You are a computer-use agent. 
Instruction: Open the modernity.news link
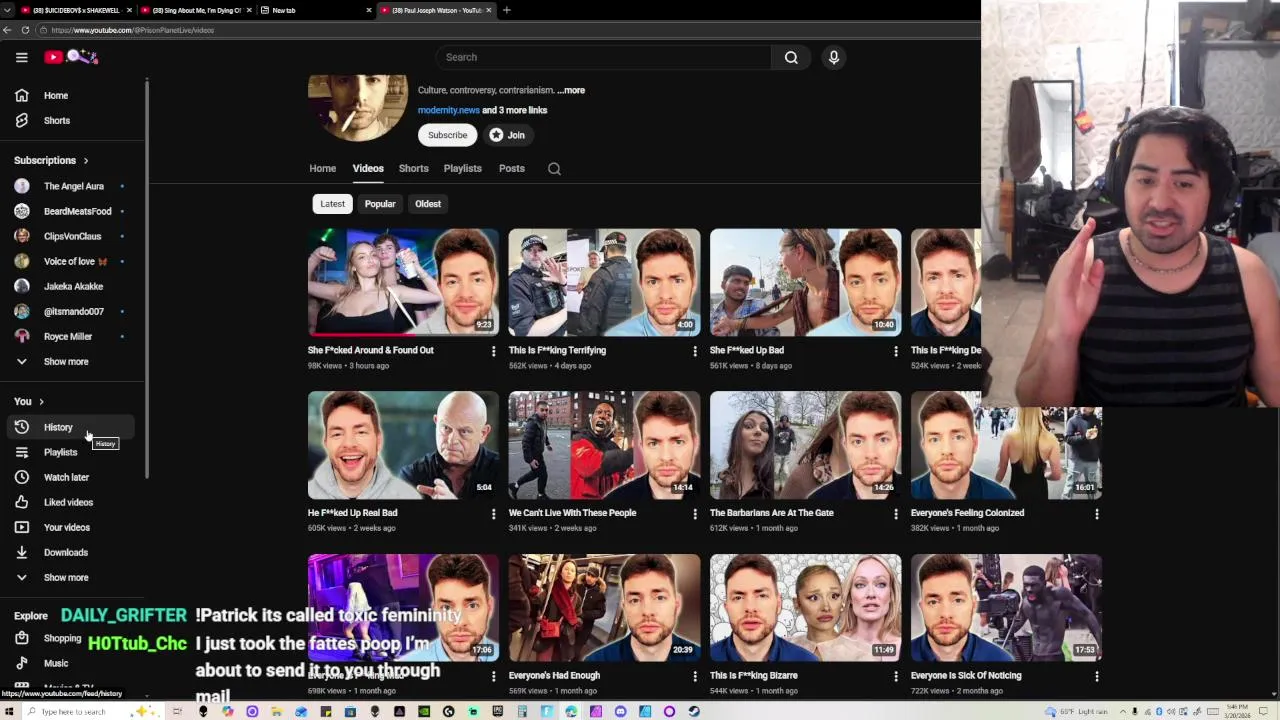(x=449, y=110)
